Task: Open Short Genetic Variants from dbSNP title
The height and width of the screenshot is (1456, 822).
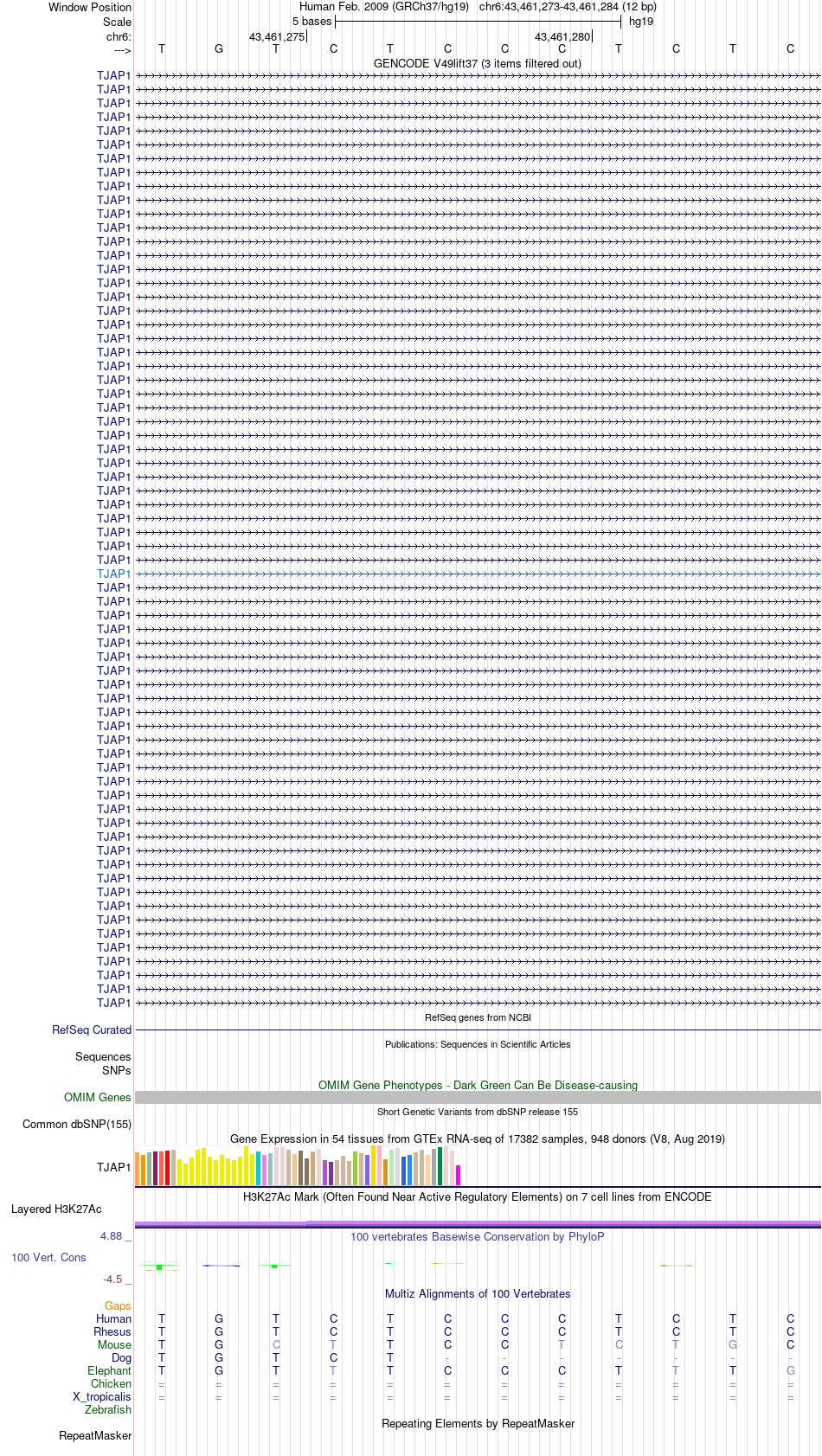Action: point(478,1112)
